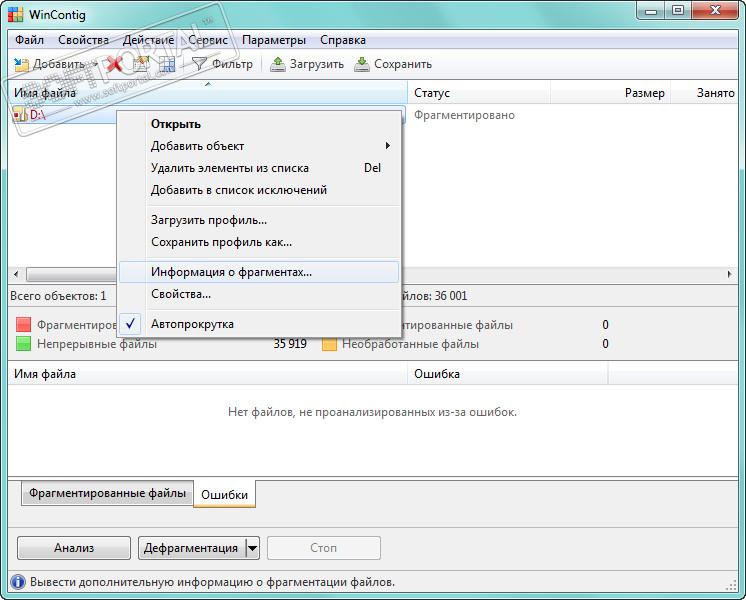Click the lower Имя файла column header
Screen dimensions: 746x600
(207, 374)
